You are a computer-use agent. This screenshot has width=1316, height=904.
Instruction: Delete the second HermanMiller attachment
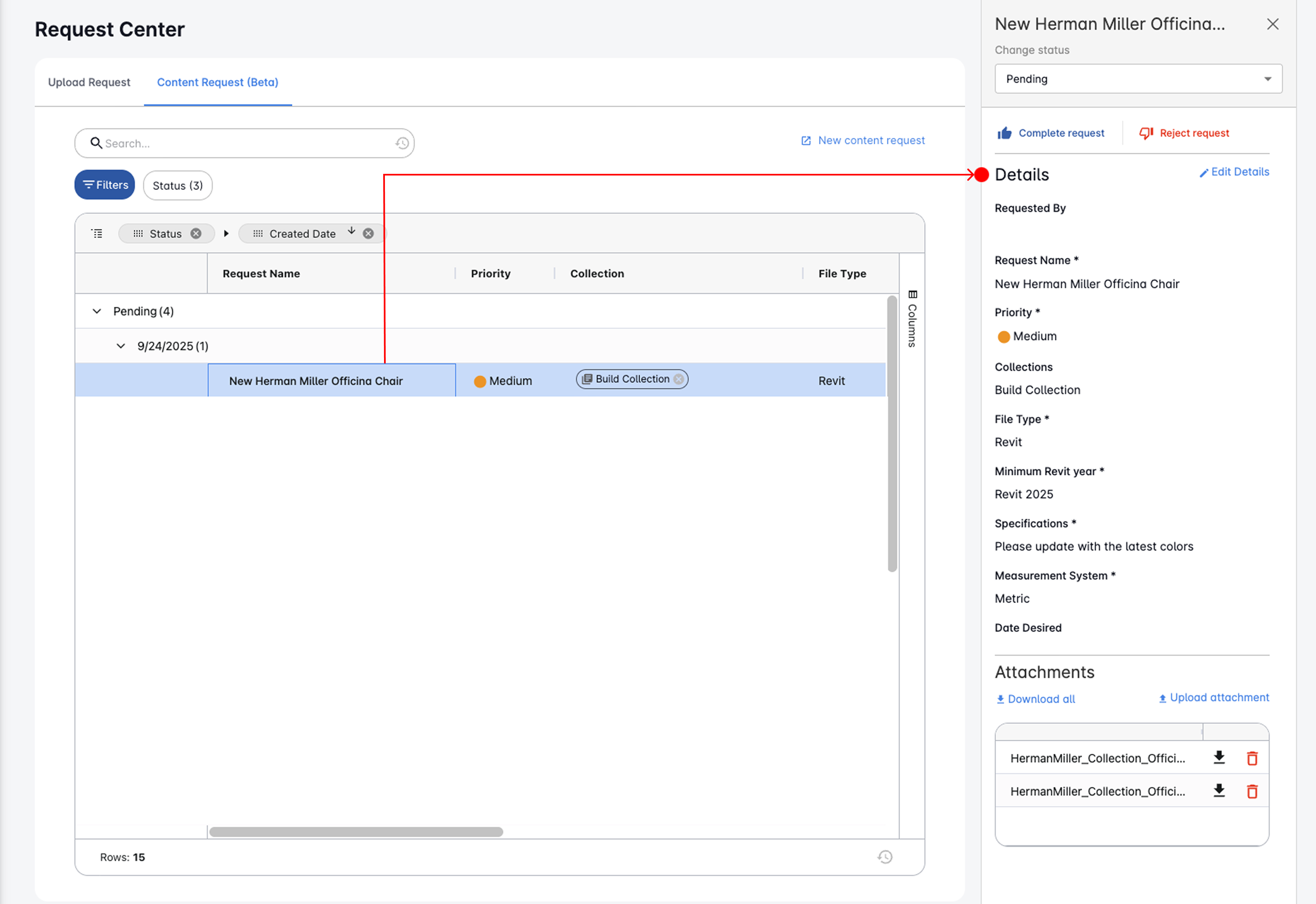(x=1252, y=791)
